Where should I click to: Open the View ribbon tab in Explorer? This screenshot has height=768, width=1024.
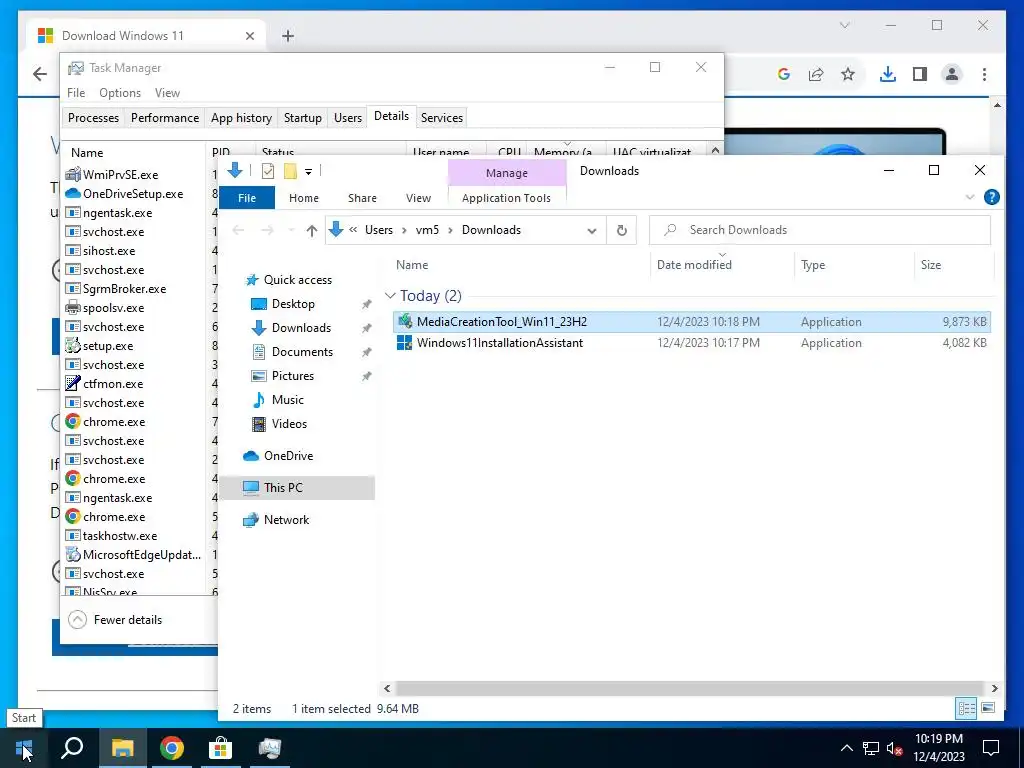(418, 198)
